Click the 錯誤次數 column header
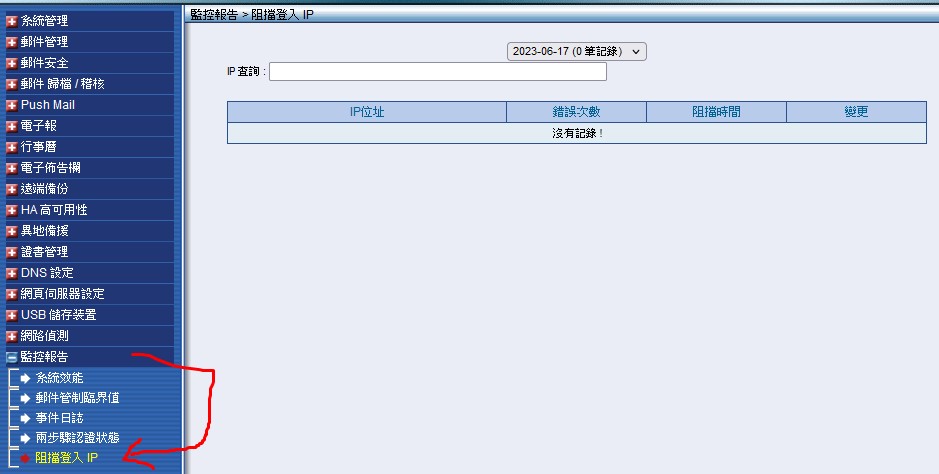The height and width of the screenshot is (474, 939). [576, 111]
